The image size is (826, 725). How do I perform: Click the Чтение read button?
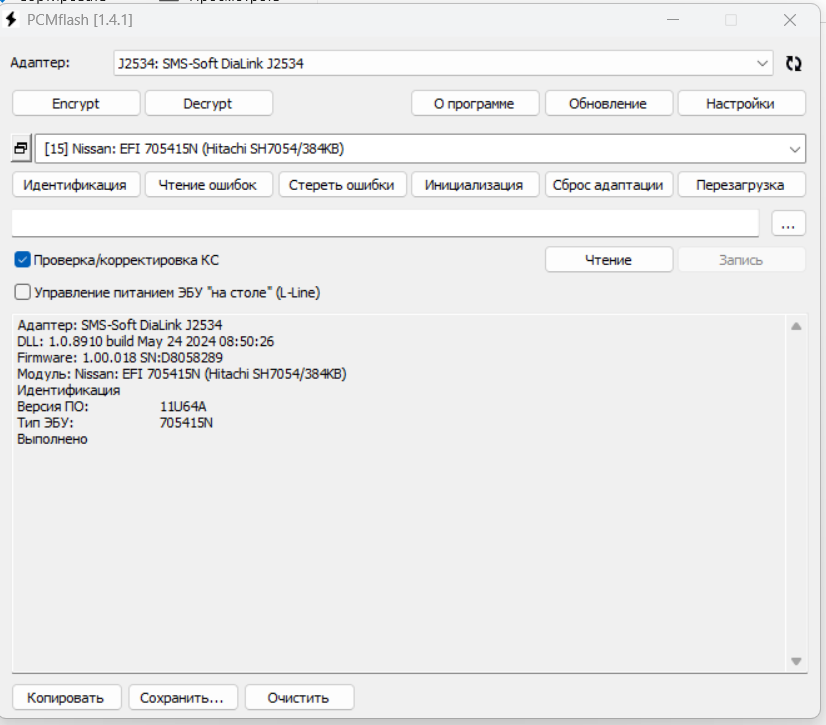pyautogui.click(x=608, y=260)
